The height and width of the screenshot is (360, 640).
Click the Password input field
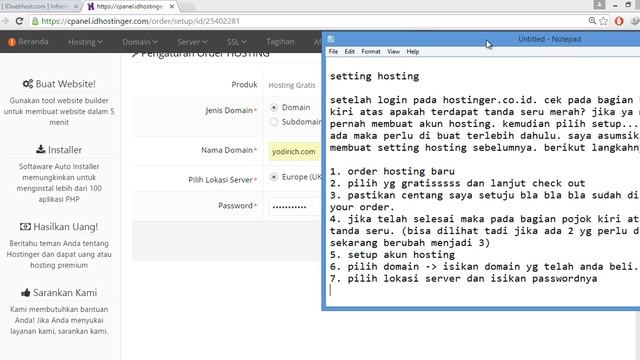(295, 206)
